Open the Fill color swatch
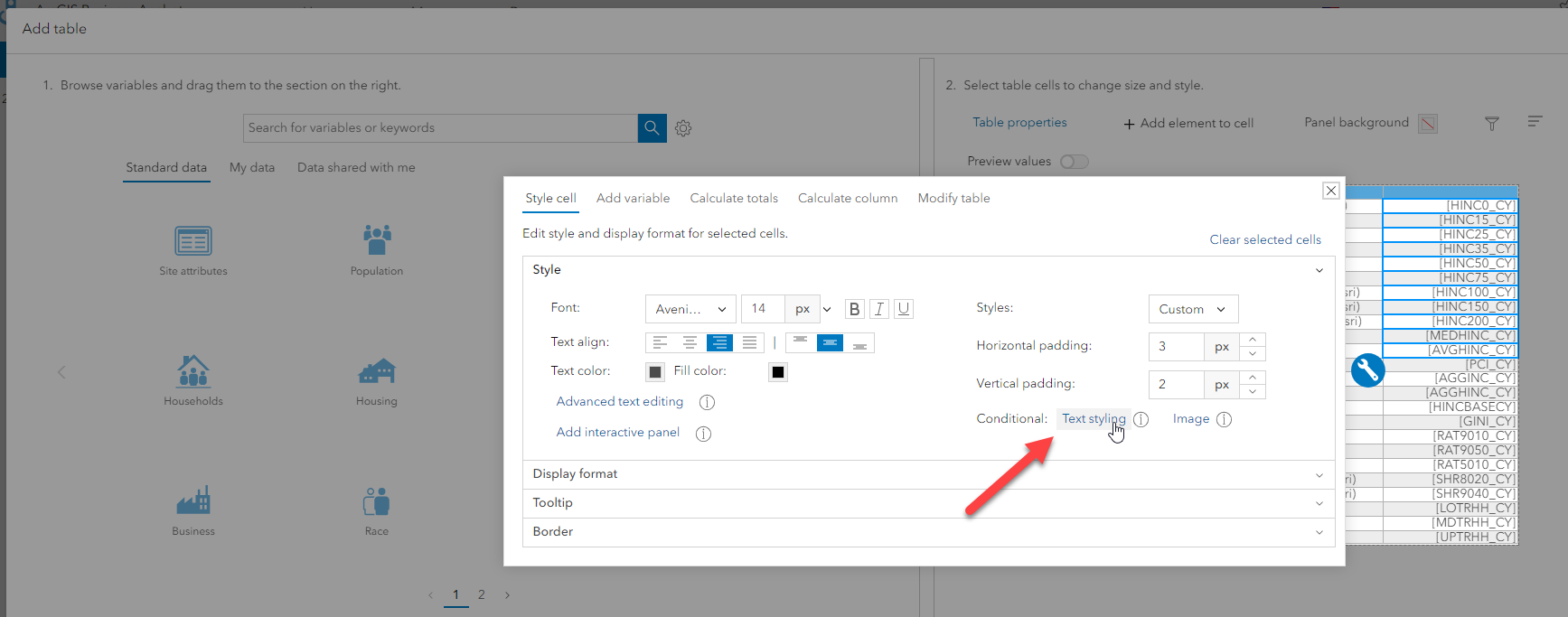This screenshot has height=617, width=1568. (778, 372)
